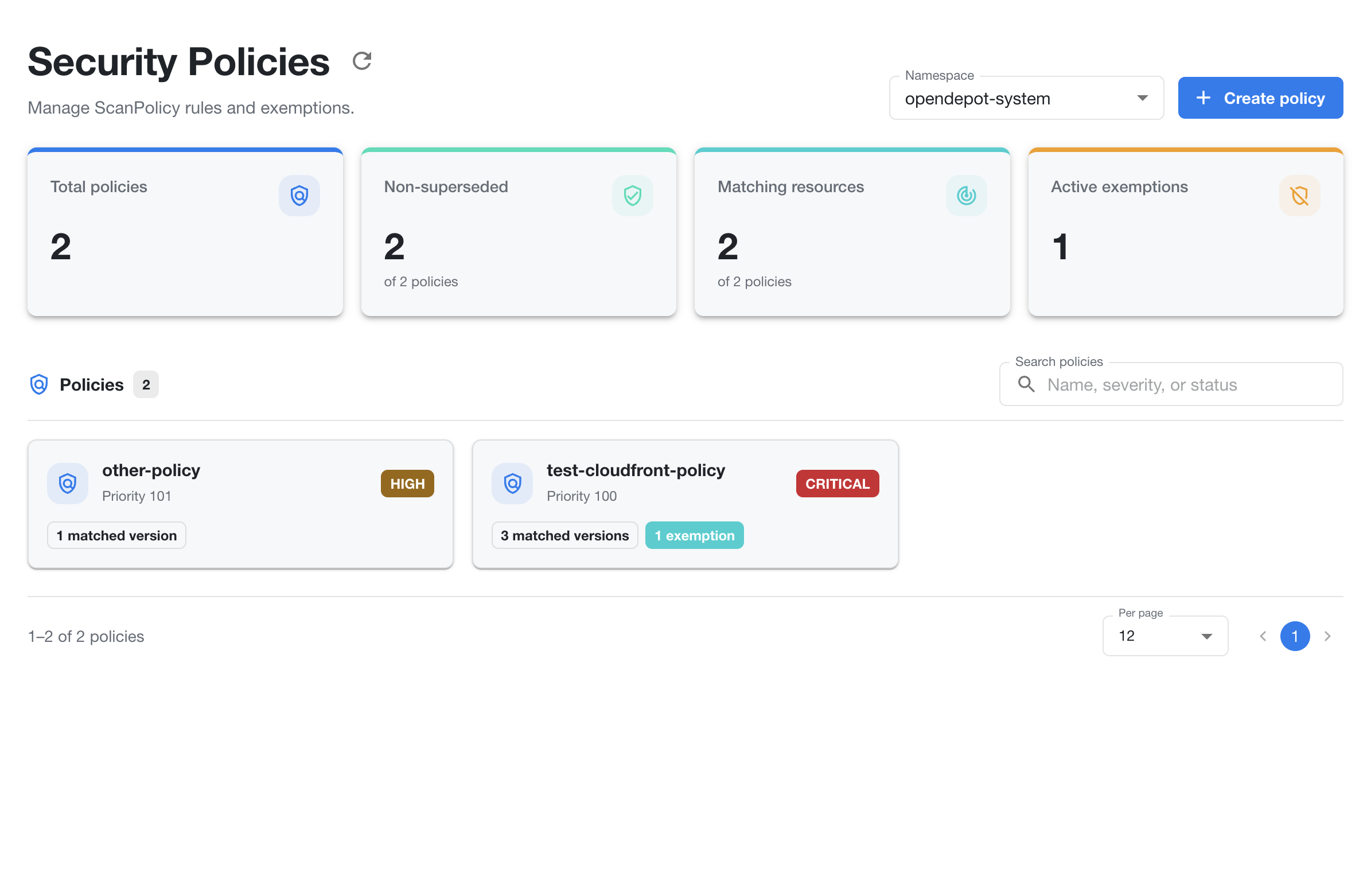Screen dimensions: 1371x896
Task: Open the other-policy card
Action: tap(241, 504)
